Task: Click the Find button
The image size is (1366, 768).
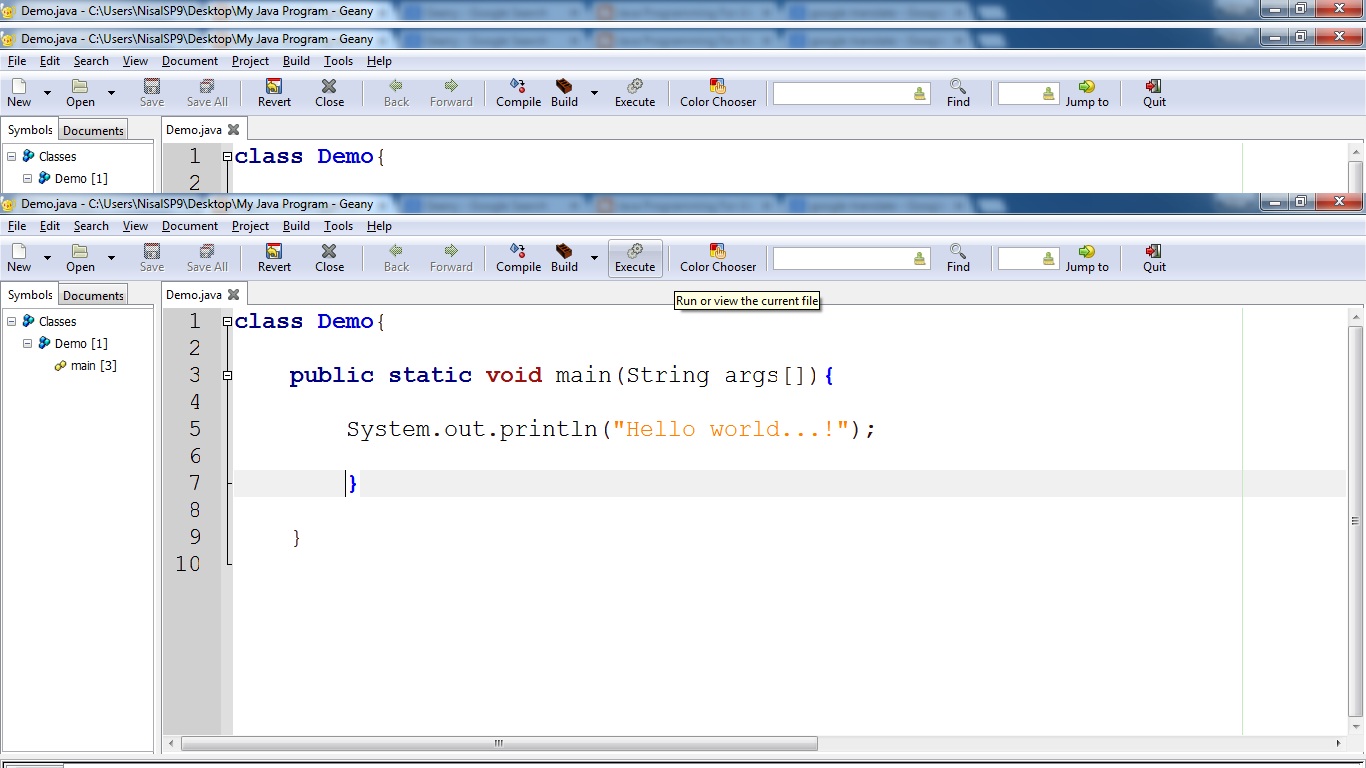Action: [957, 258]
